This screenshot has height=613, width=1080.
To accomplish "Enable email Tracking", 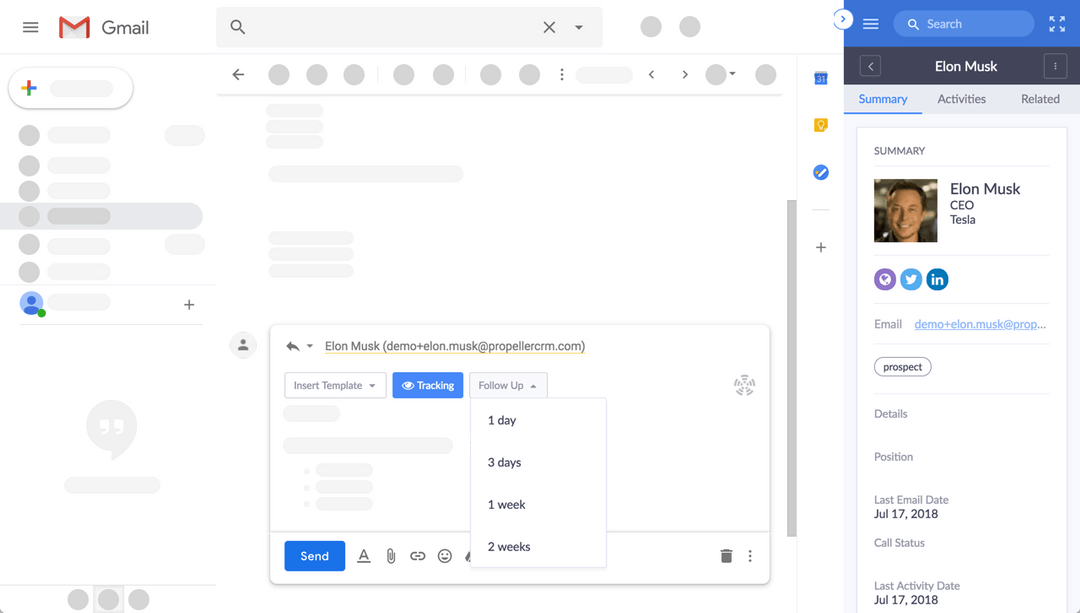I will point(428,385).
